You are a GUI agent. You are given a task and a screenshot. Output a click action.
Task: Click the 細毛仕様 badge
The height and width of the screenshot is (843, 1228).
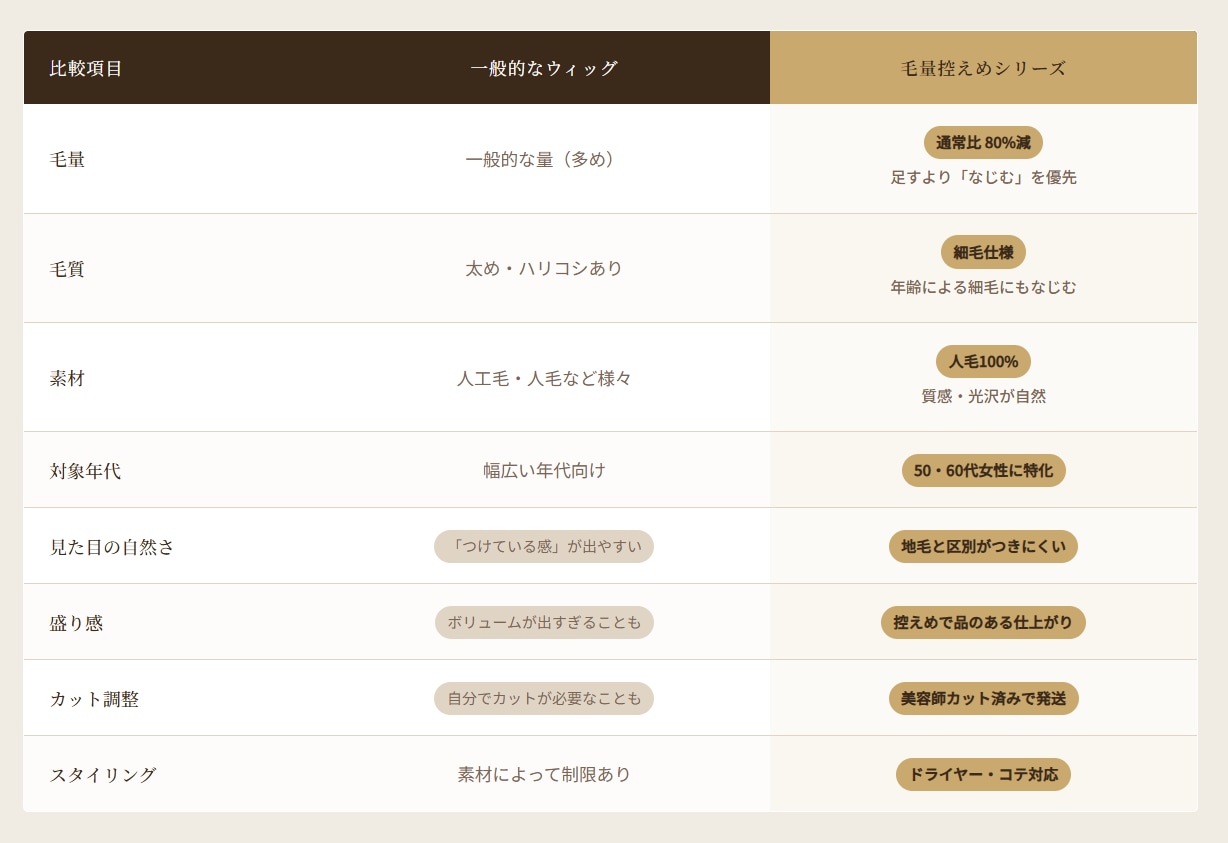pos(983,252)
